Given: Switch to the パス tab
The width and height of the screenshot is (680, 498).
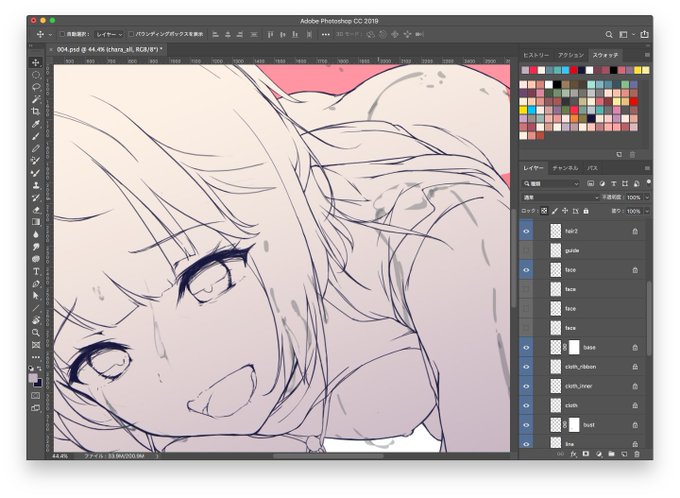Looking at the screenshot, I should click(592, 168).
